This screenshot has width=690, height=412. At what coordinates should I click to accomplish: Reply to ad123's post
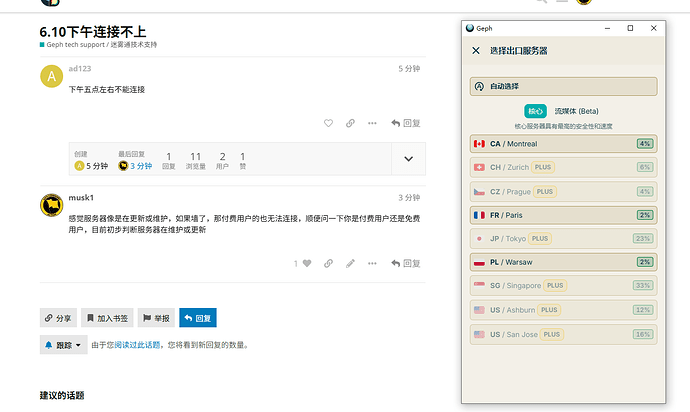(406, 123)
